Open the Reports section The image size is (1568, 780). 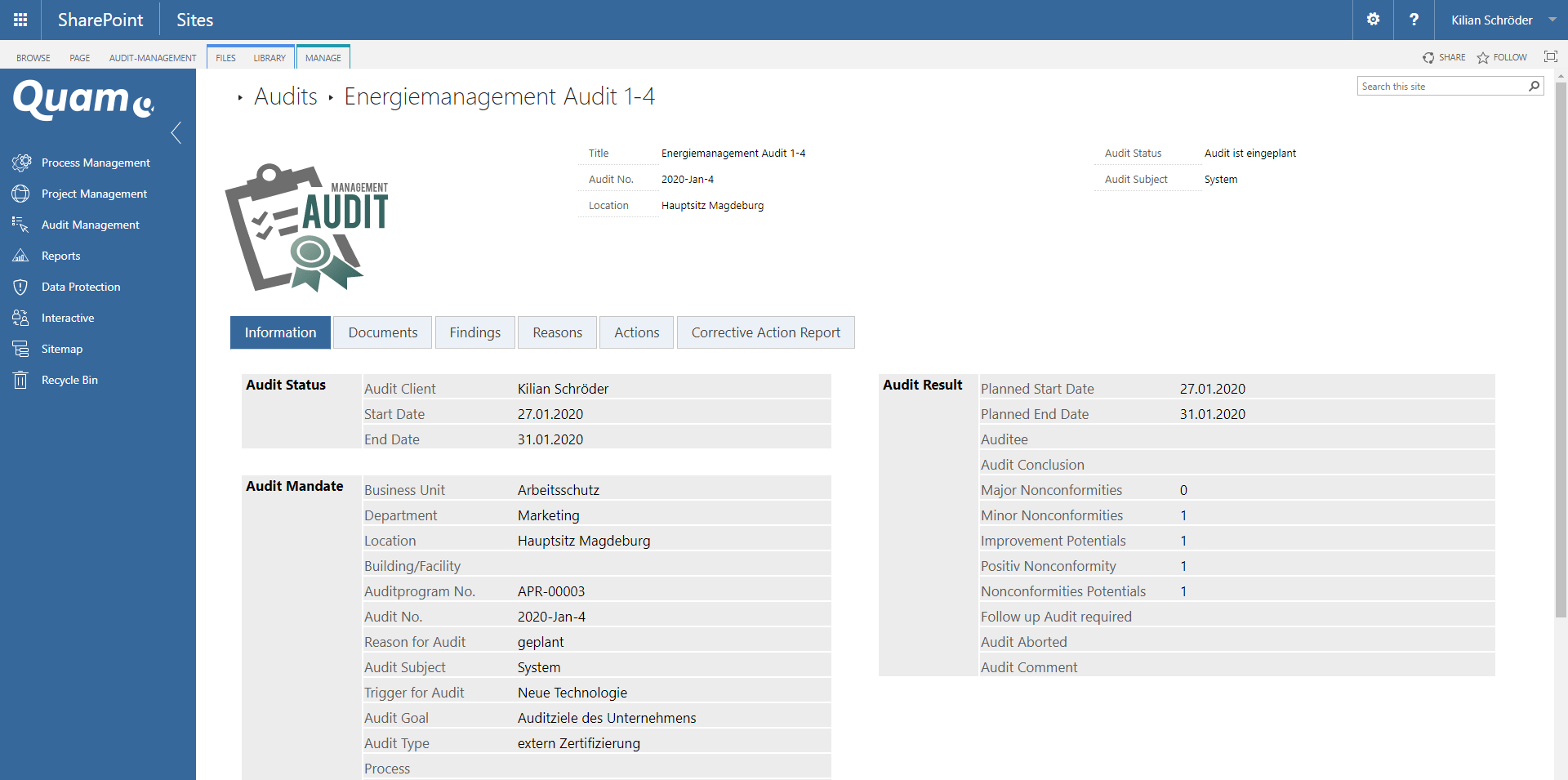pos(60,256)
